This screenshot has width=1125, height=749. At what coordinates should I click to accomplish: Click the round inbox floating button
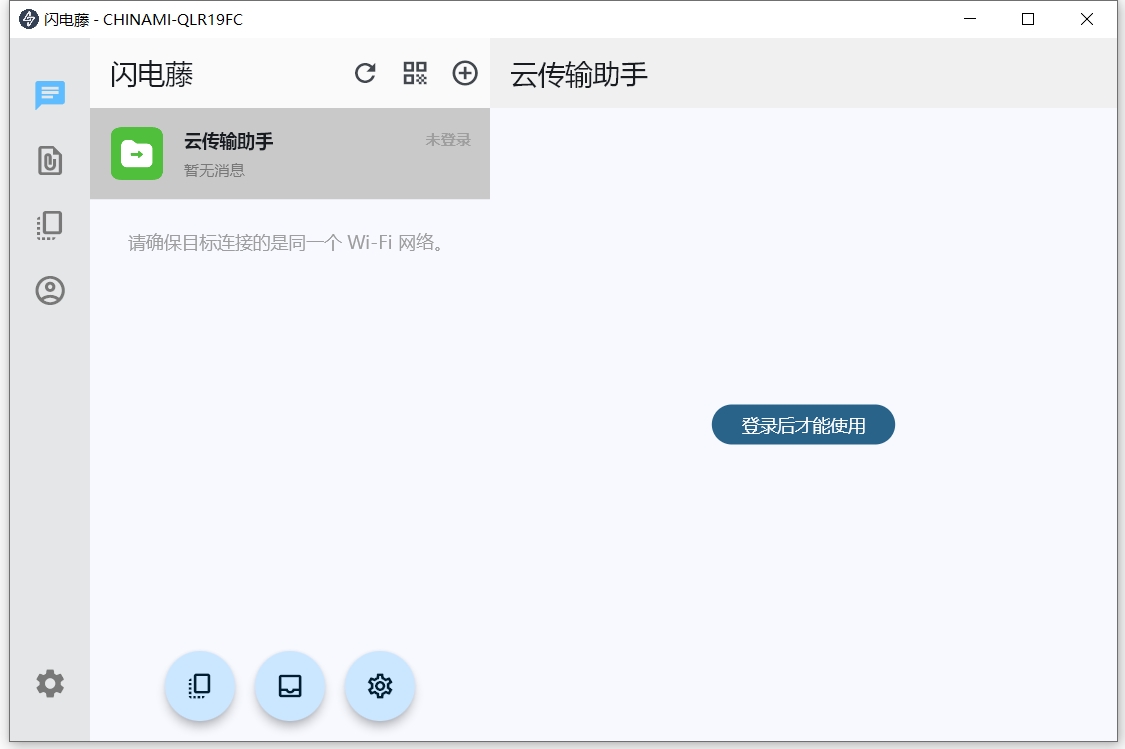click(x=290, y=686)
